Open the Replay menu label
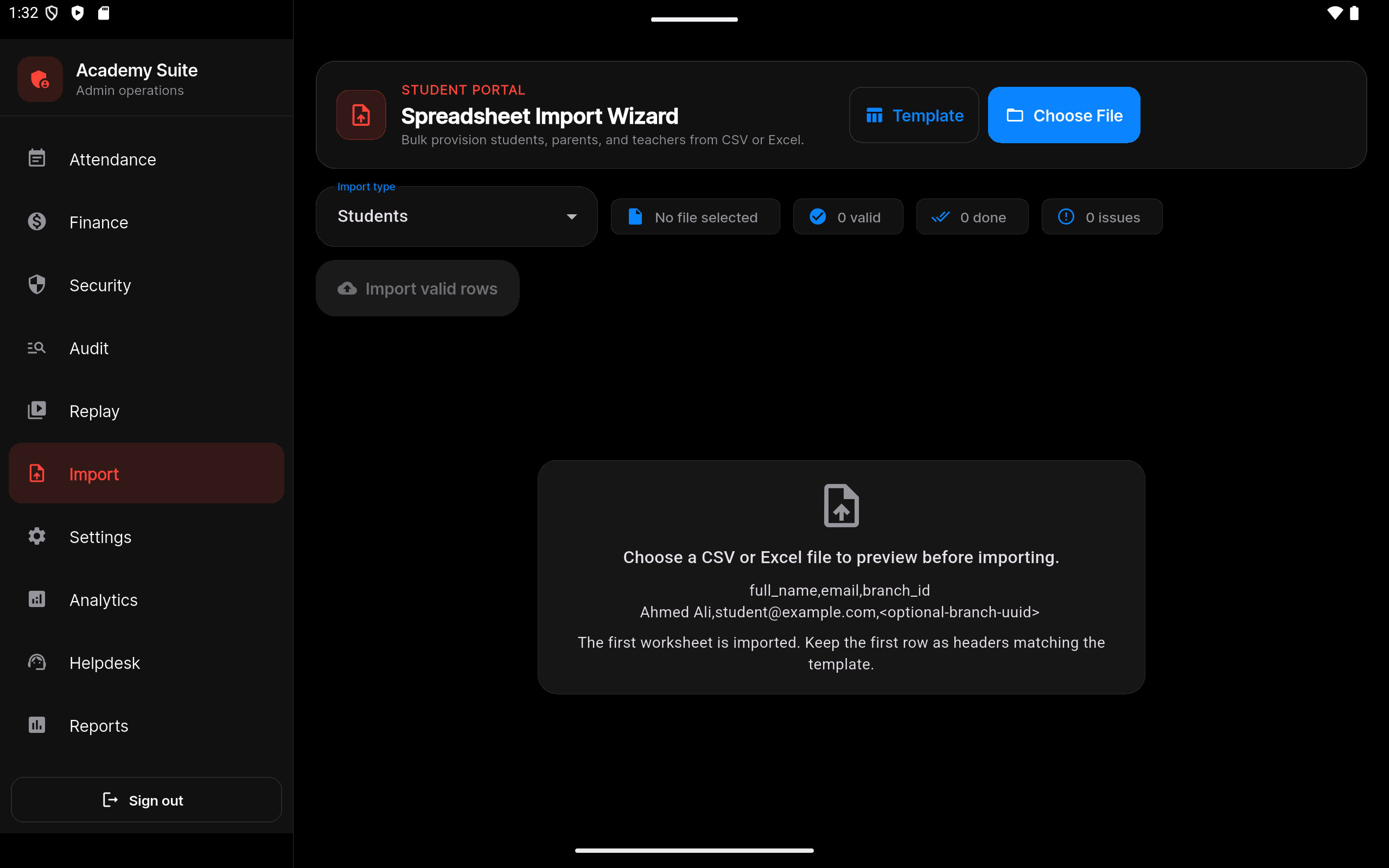The width and height of the screenshot is (1389, 868). 95,412
